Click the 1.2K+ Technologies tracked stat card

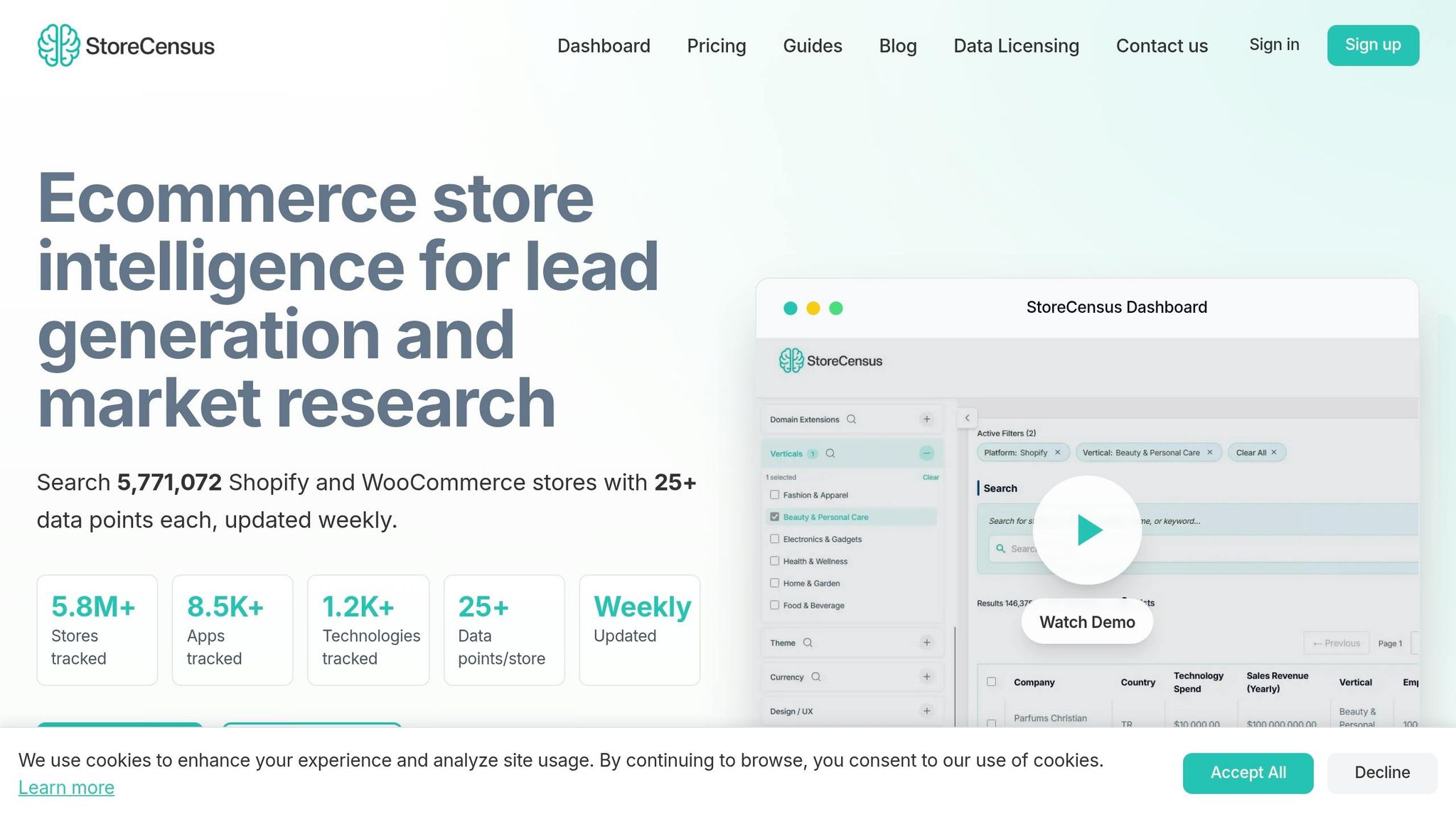[368, 630]
